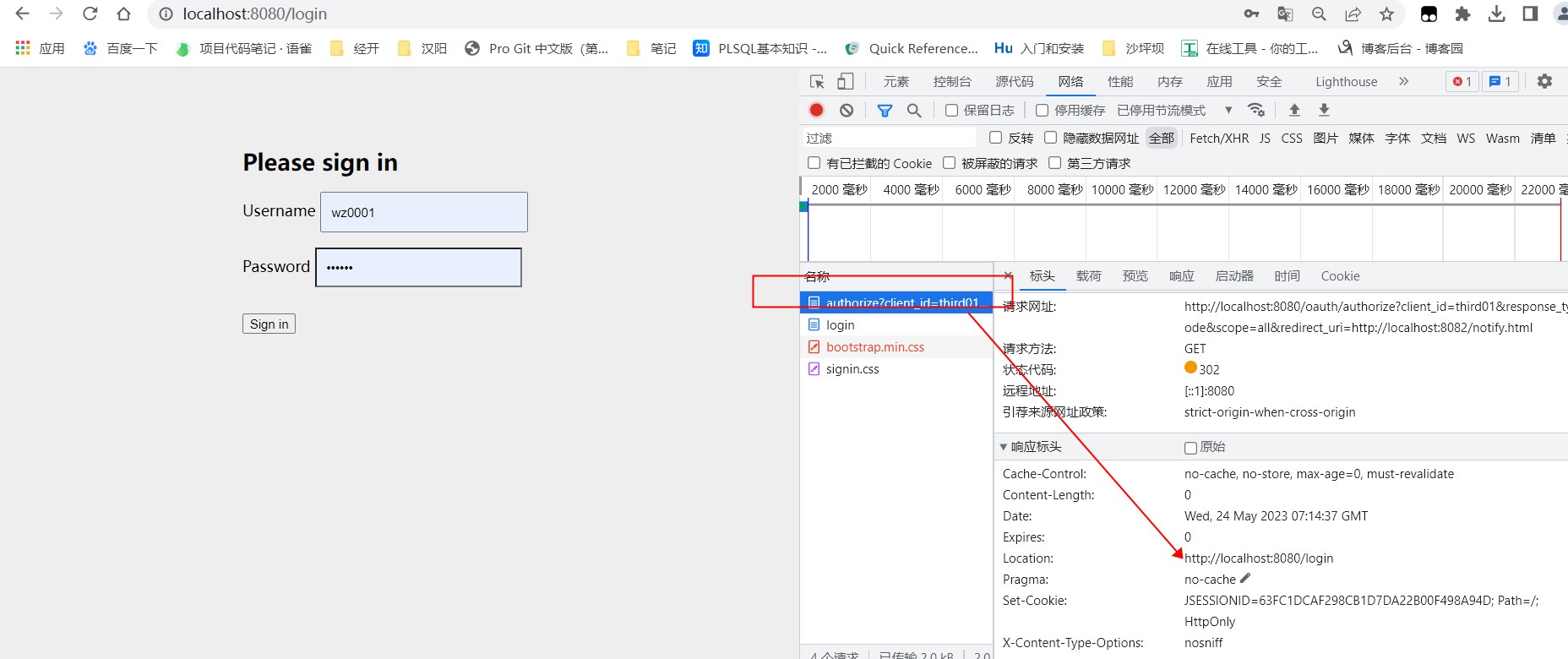Filter requests by Fetch/XHR
1568x659 pixels.
point(1218,138)
